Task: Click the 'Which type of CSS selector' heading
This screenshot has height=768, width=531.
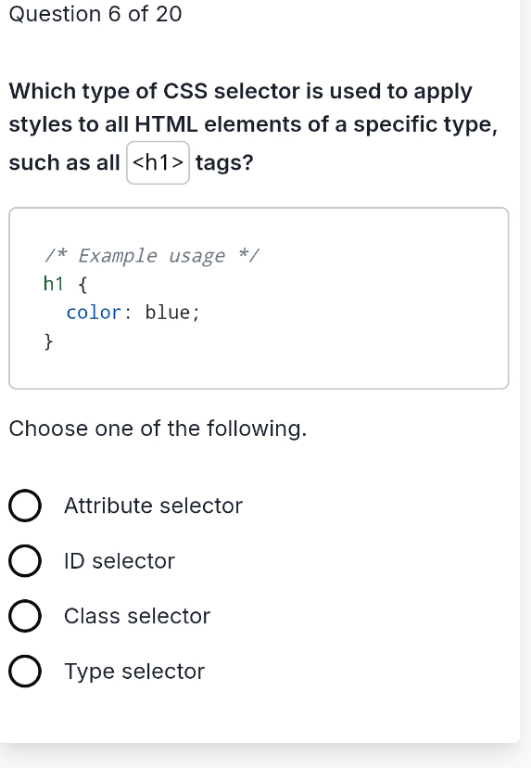Action: point(253,126)
